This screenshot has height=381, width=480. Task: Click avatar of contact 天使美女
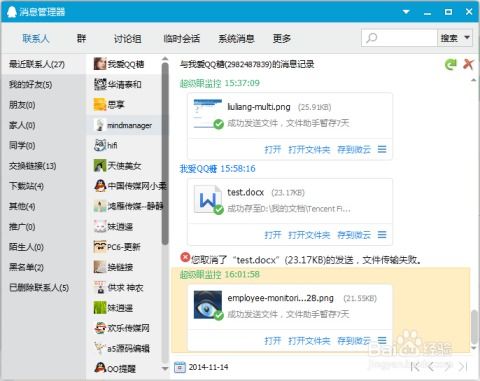(x=100, y=165)
